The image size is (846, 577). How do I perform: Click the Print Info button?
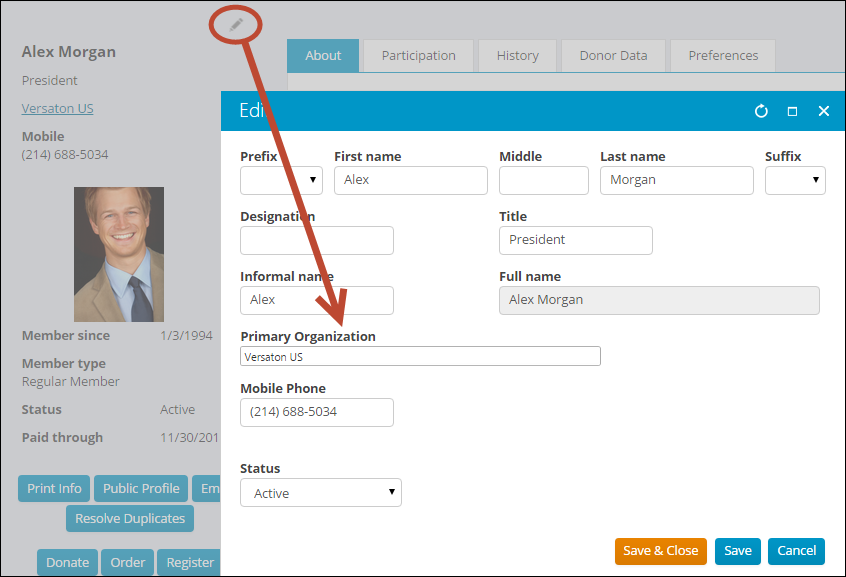point(54,488)
